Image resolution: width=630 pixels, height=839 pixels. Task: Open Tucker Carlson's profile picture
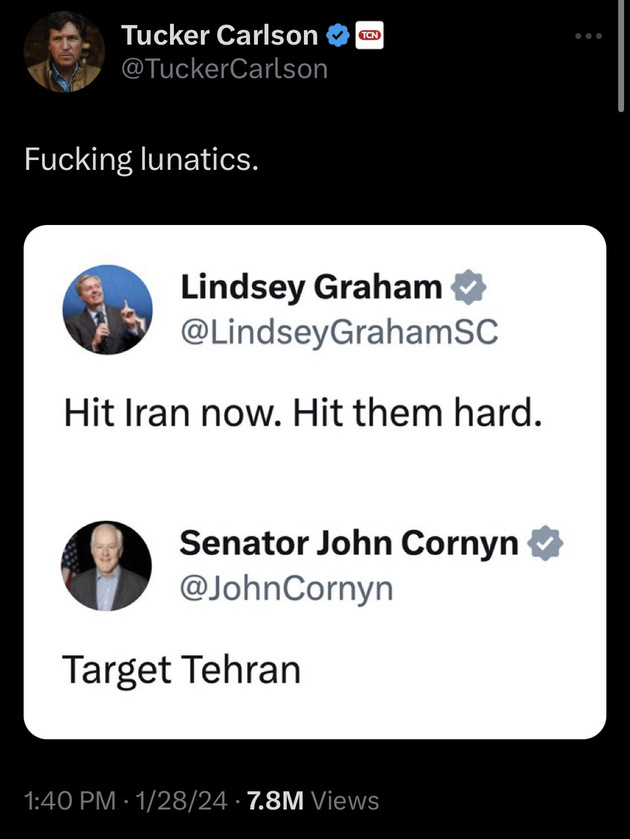click(x=64, y=52)
